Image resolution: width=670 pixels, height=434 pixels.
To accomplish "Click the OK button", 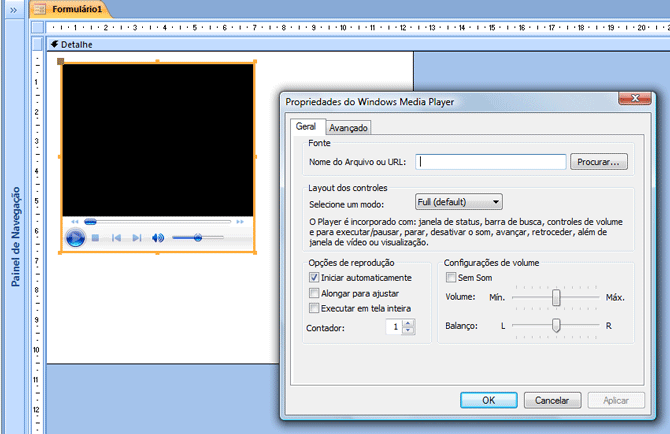I will 489,400.
